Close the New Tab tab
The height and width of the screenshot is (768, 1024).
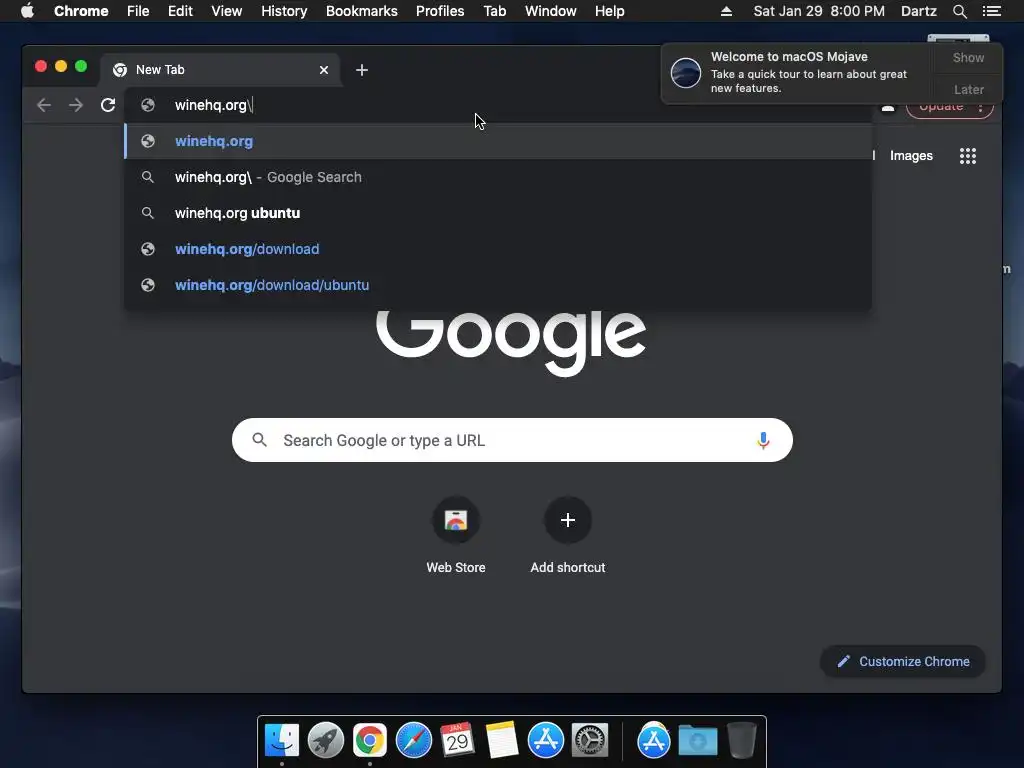[324, 70]
